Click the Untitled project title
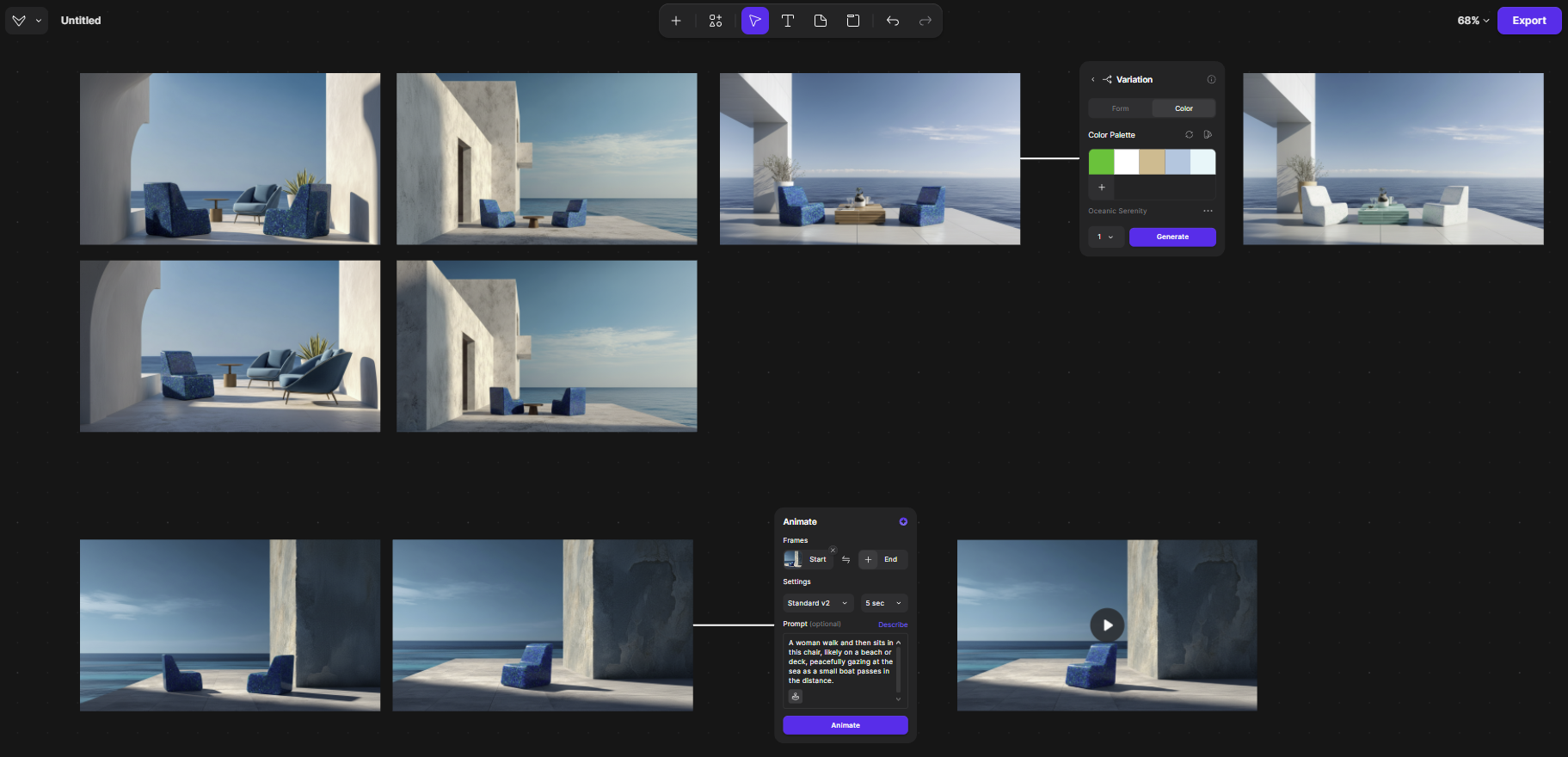 (x=81, y=21)
